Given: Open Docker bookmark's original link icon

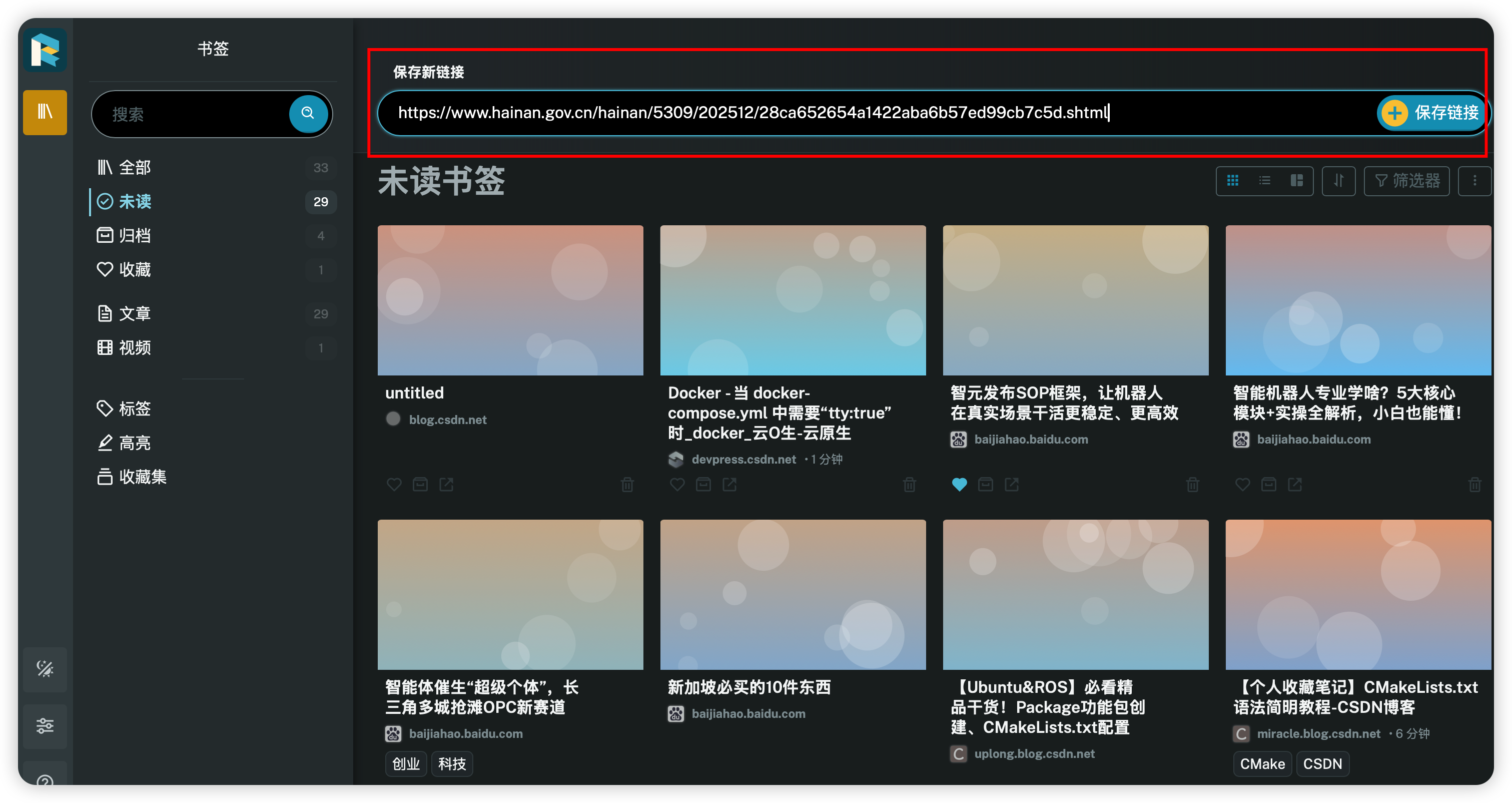Looking at the screenshot, I should click(729, 485).
